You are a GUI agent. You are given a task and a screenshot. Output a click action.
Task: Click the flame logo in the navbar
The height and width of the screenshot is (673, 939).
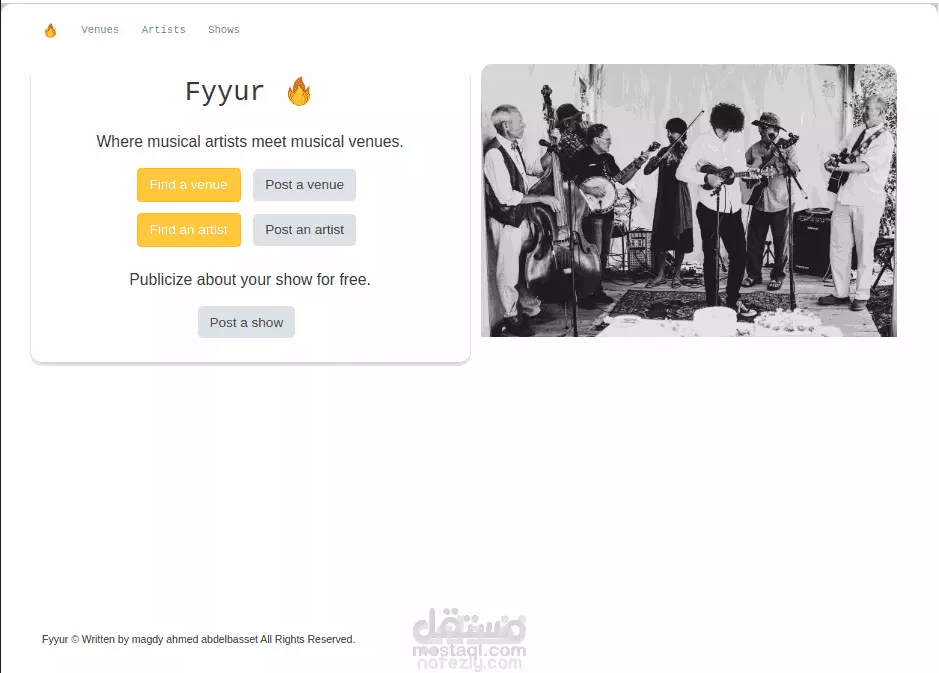coord(50,30)
